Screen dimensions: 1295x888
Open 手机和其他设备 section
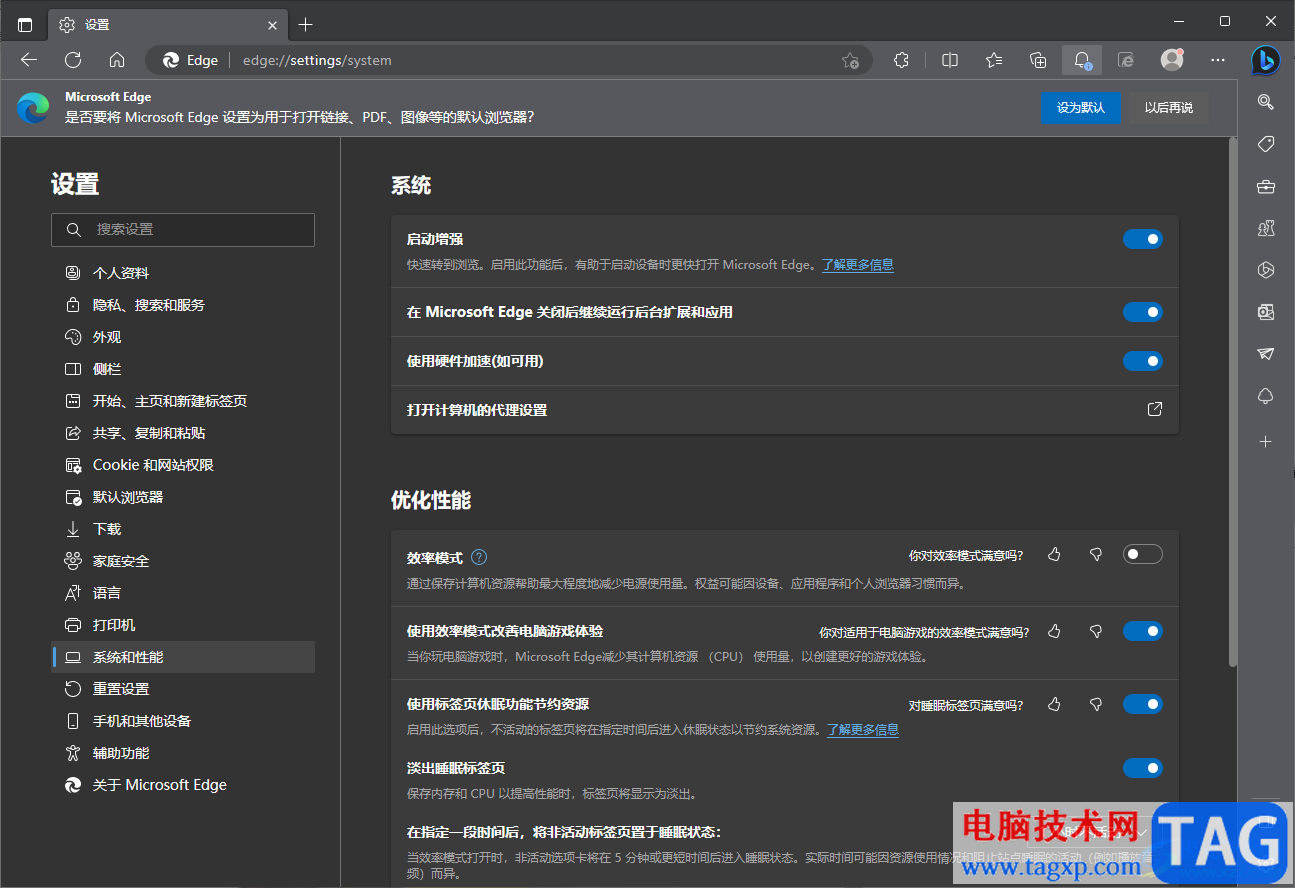(x=183, y=721)
